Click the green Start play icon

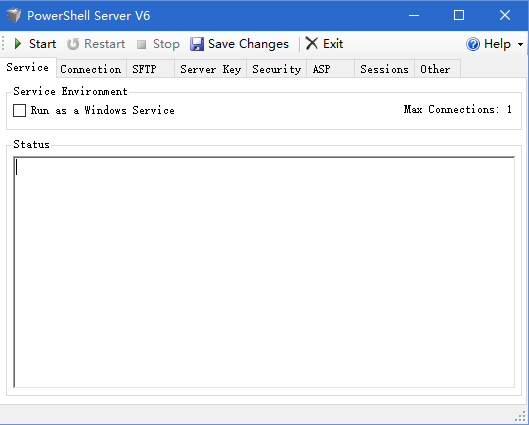[18, 44]
